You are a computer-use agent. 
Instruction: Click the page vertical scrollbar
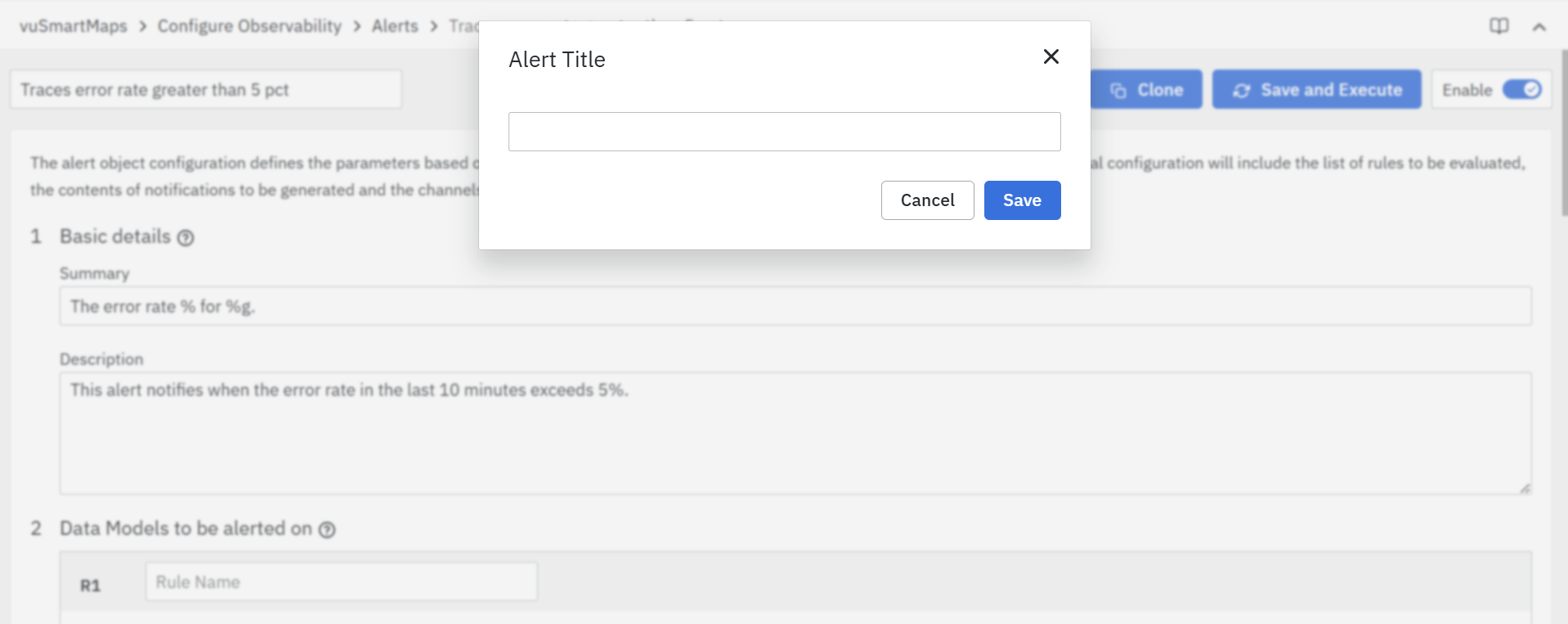pyautogui.click(x=1563, y=131)
